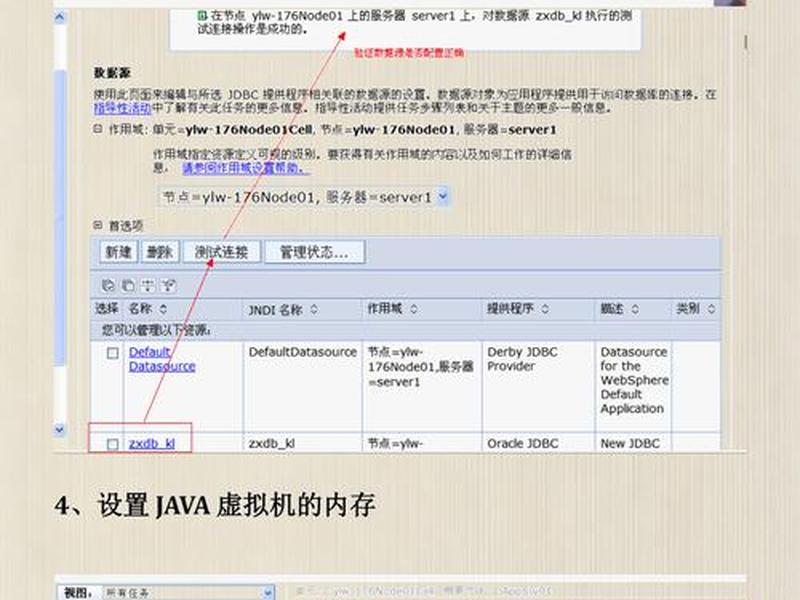Collapse the 作用域 section expander

point(98,129)
